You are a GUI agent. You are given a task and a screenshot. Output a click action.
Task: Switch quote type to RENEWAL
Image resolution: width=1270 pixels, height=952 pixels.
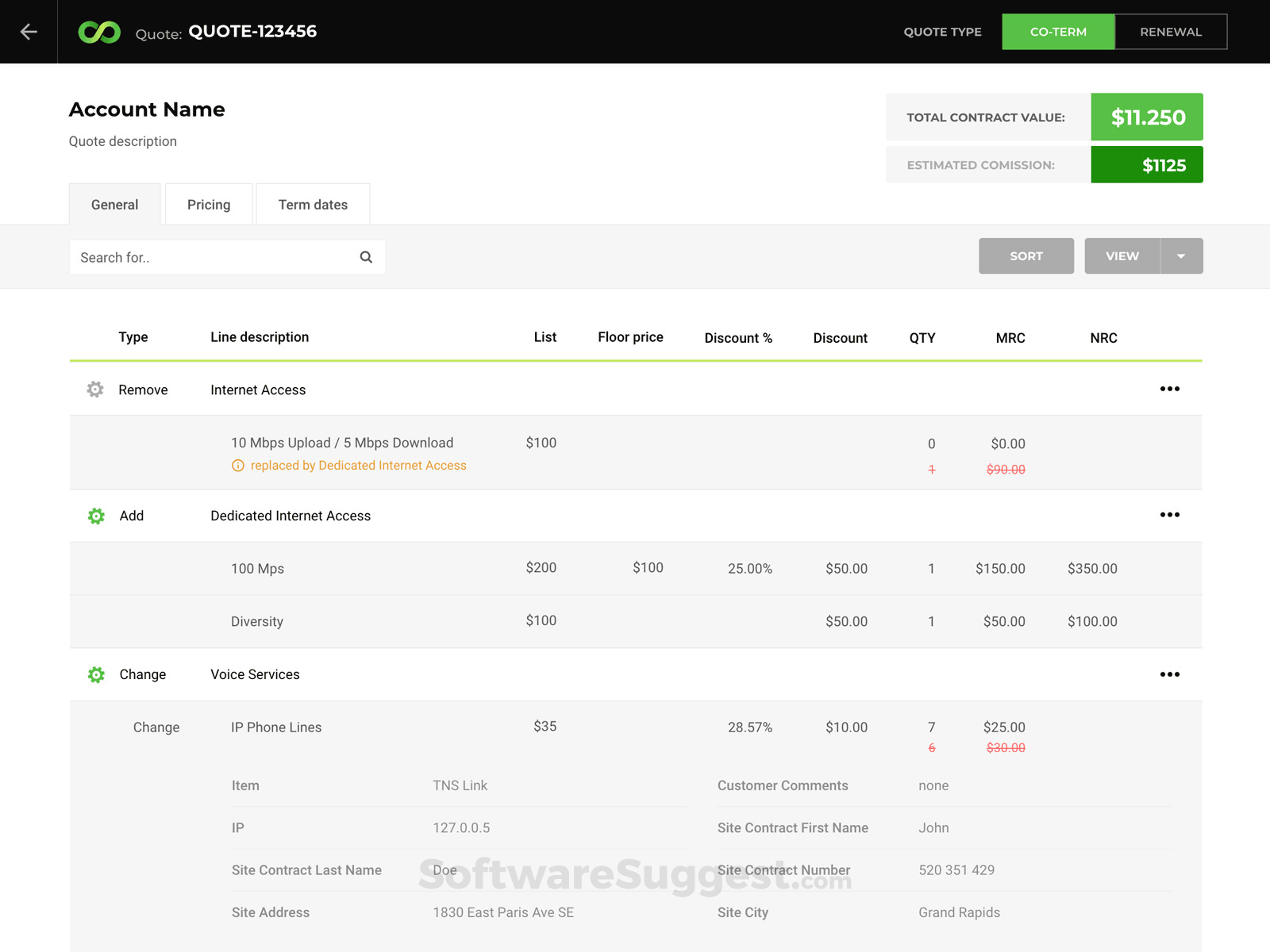[x=1170, y=32]
